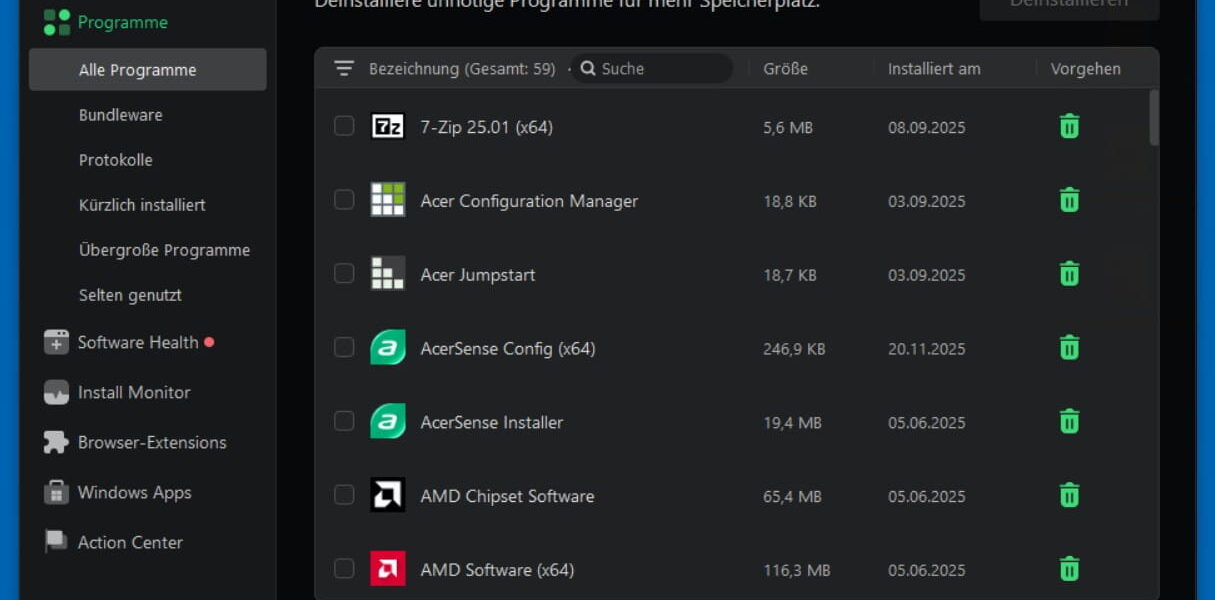Click the 7-Zip program icon
The width and height of the screenshot is (1215, 600).
(387, 126)
